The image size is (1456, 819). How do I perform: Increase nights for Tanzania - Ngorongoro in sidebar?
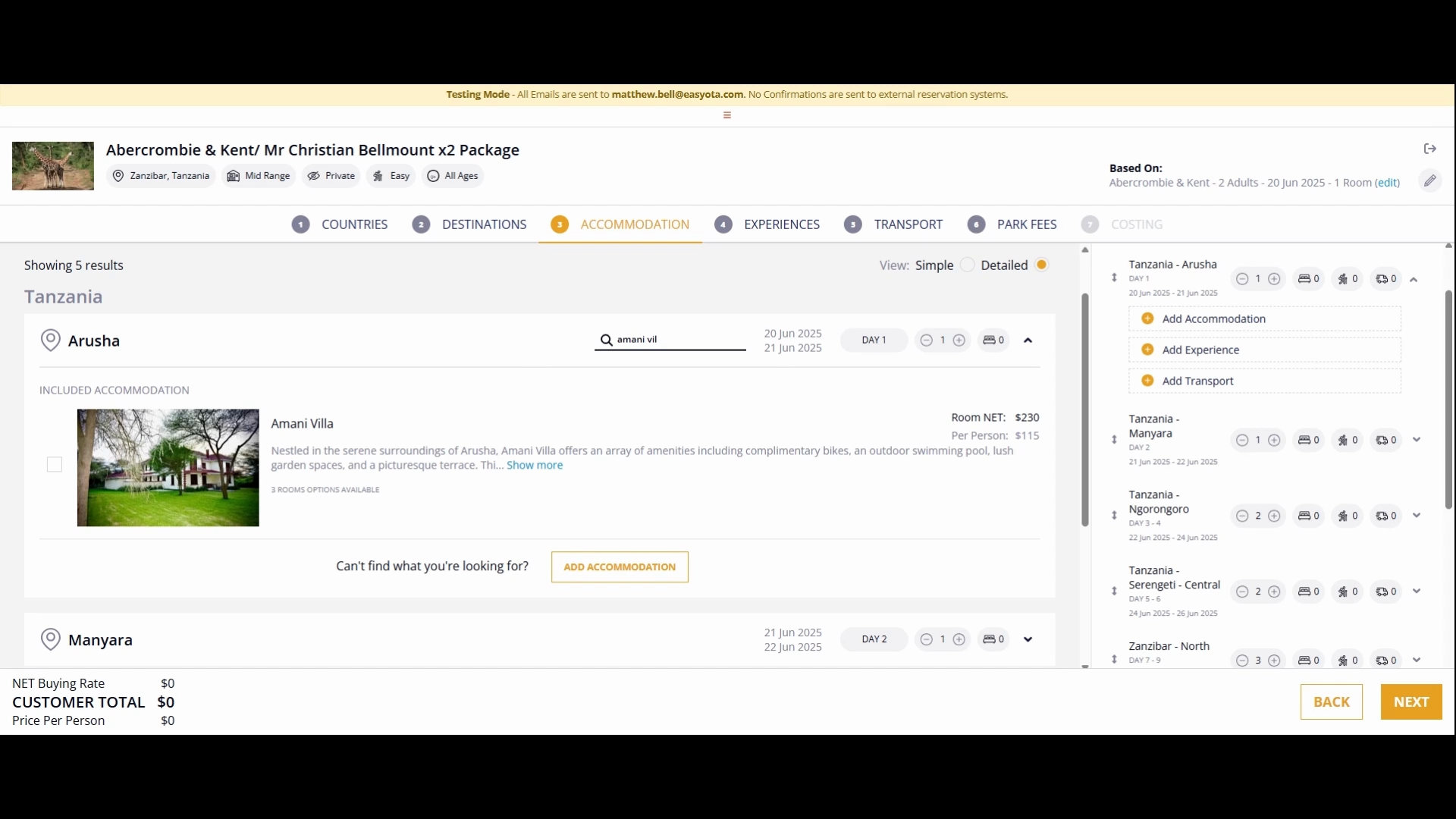tap(1275, 516)
